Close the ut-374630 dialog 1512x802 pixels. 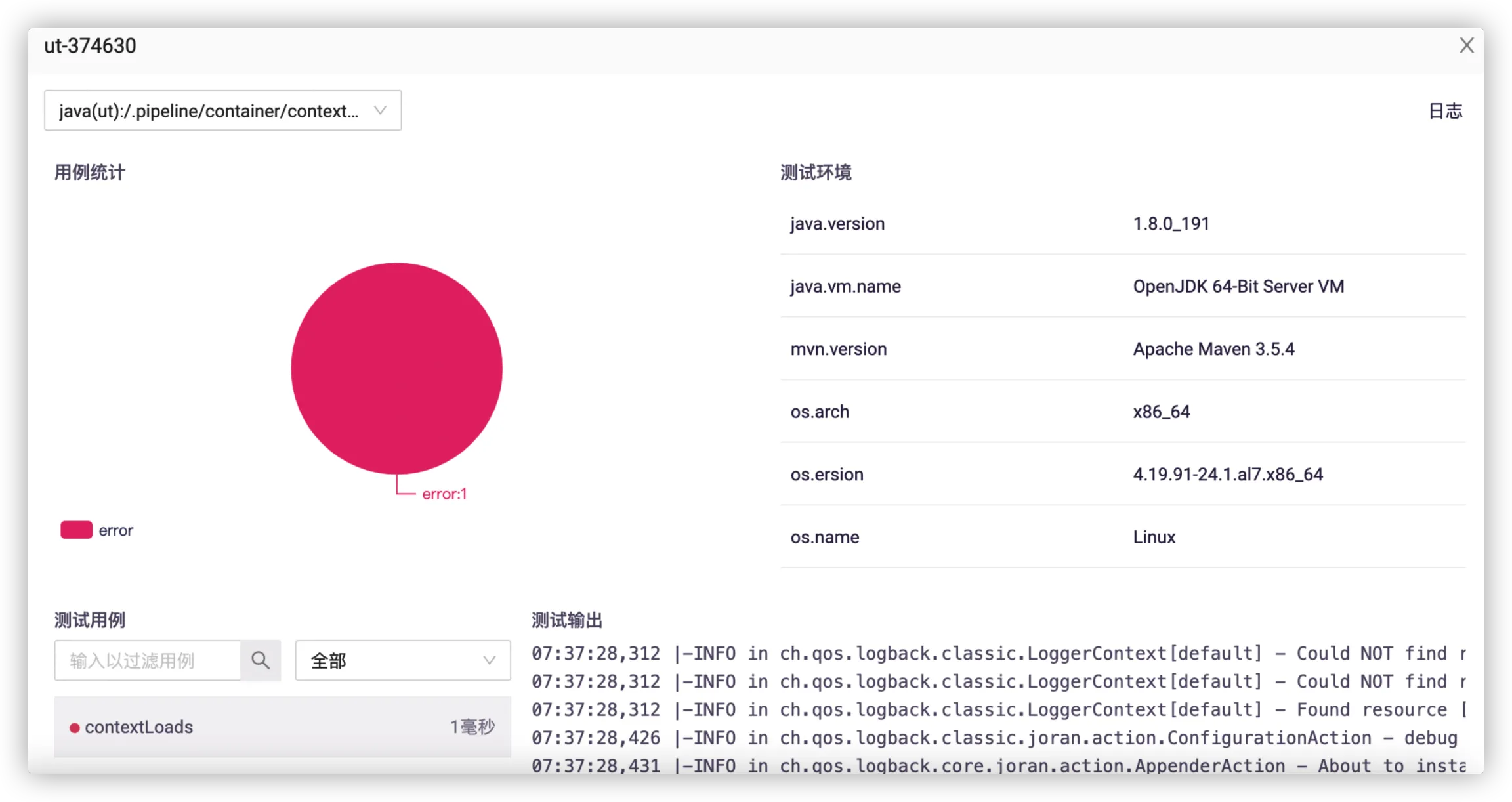tap(1466, 45)
